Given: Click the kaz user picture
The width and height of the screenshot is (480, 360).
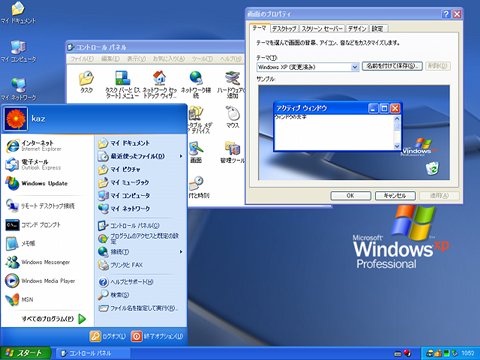Looking at the screenshot, I should click(x=16, y=119).
